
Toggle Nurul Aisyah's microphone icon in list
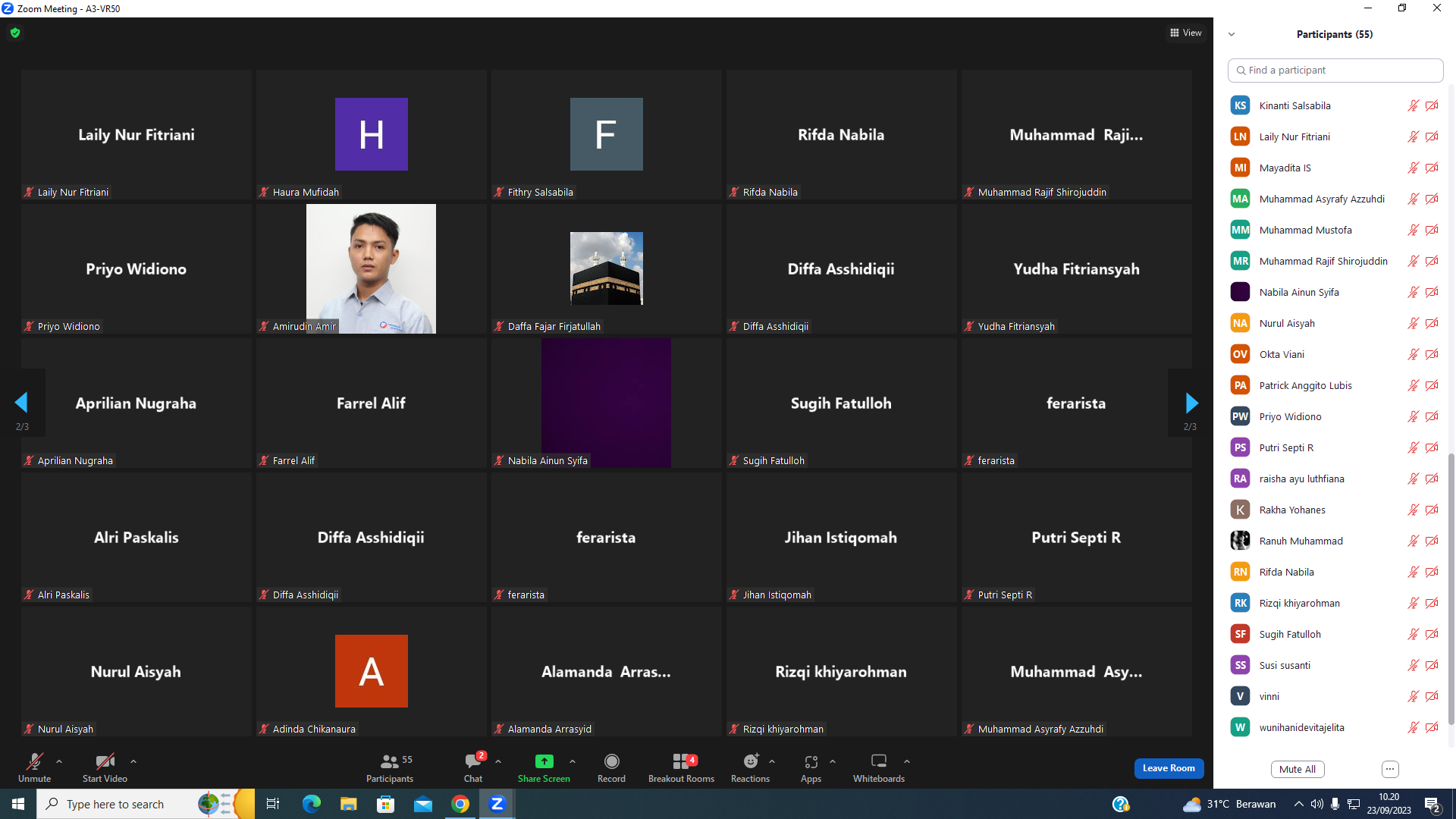click(x=1414, y=323)
